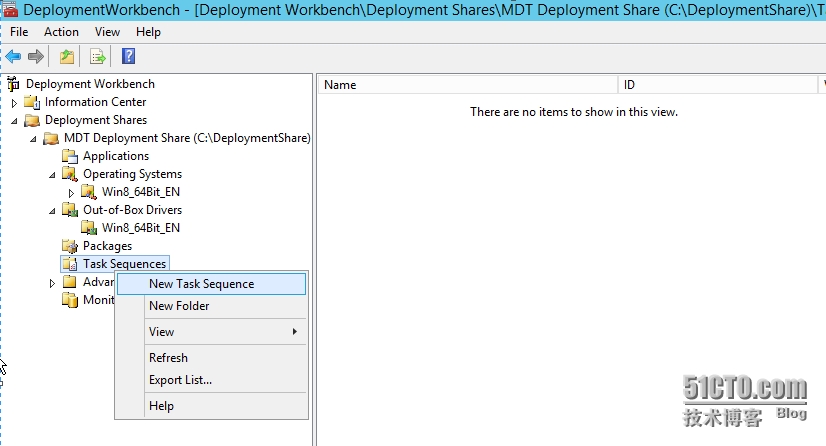Expand the Advanced Configuration node arrow
This screenshot has height=446, width=826.
click(x=52, y=283)
